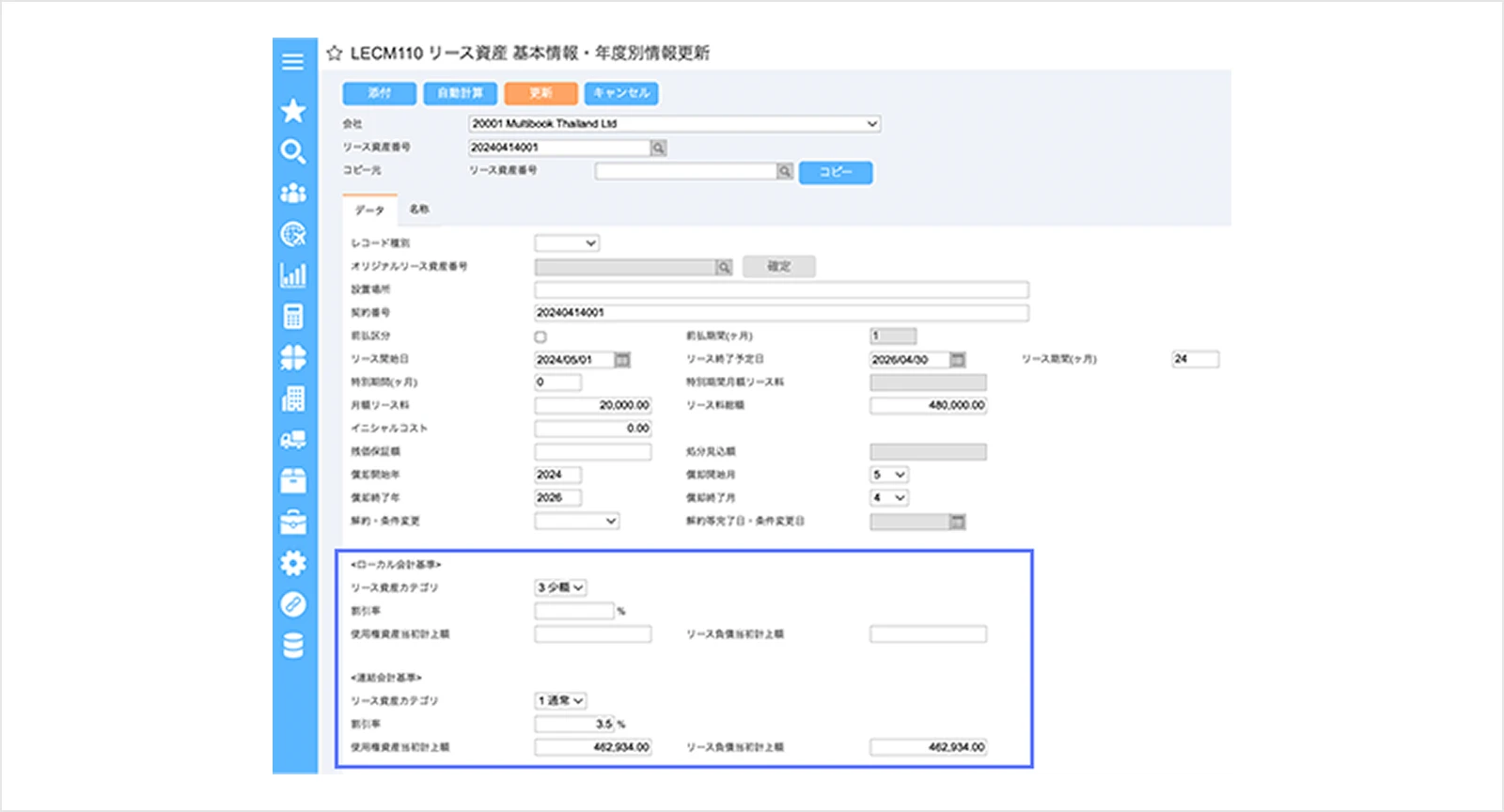Click the empty local basis discount rate field
The width and height of the screenshot is (1504, 812).
click(x=574, y=611)
